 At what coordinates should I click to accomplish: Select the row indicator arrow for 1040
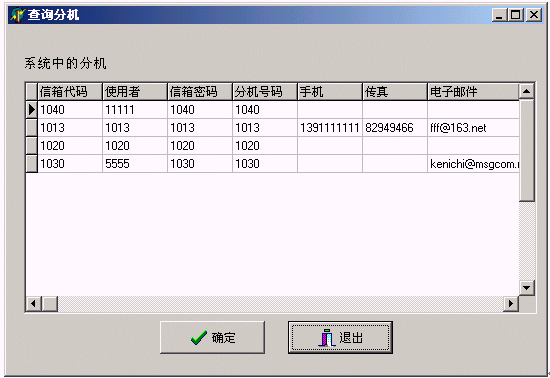[32, 110]
